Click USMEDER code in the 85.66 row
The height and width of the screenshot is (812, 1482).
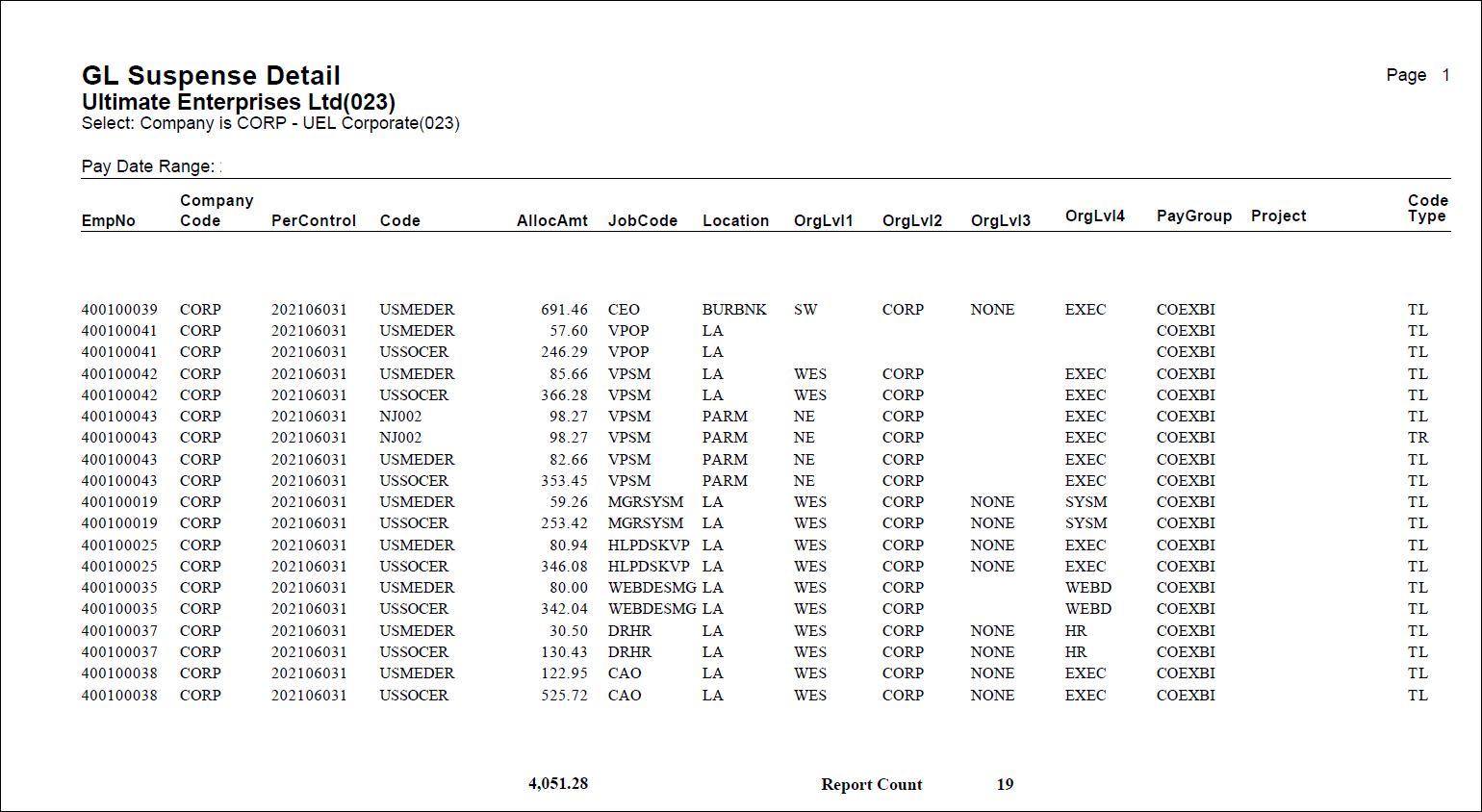[417, 374]
